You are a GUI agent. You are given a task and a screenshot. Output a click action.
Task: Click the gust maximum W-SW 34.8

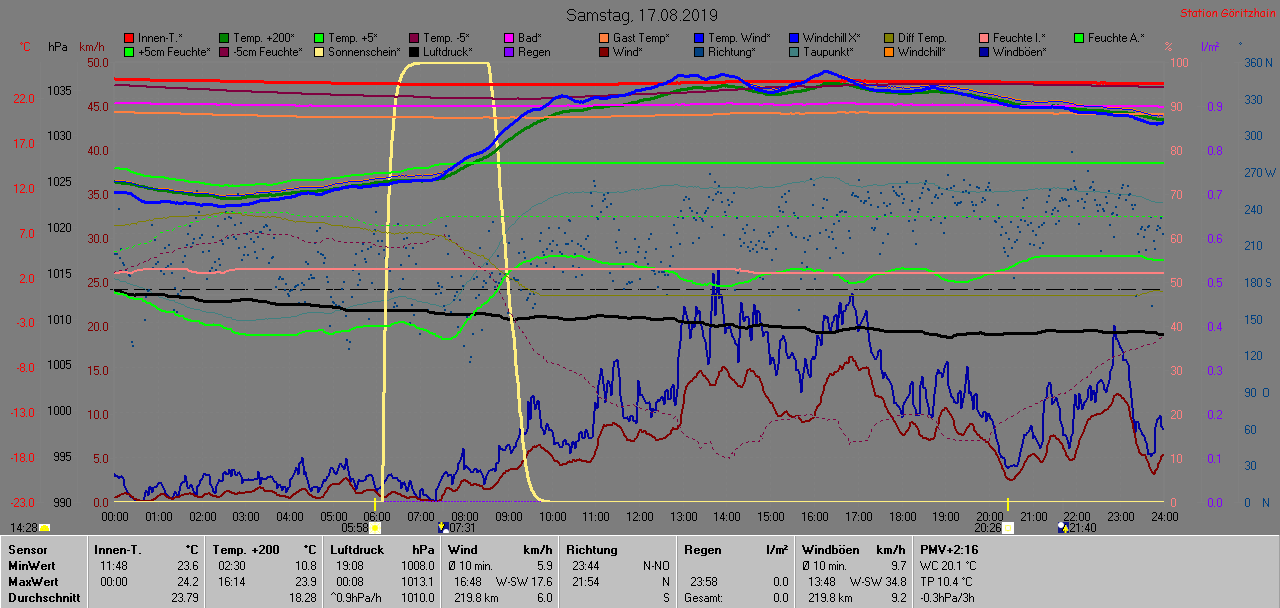(880, 582)
